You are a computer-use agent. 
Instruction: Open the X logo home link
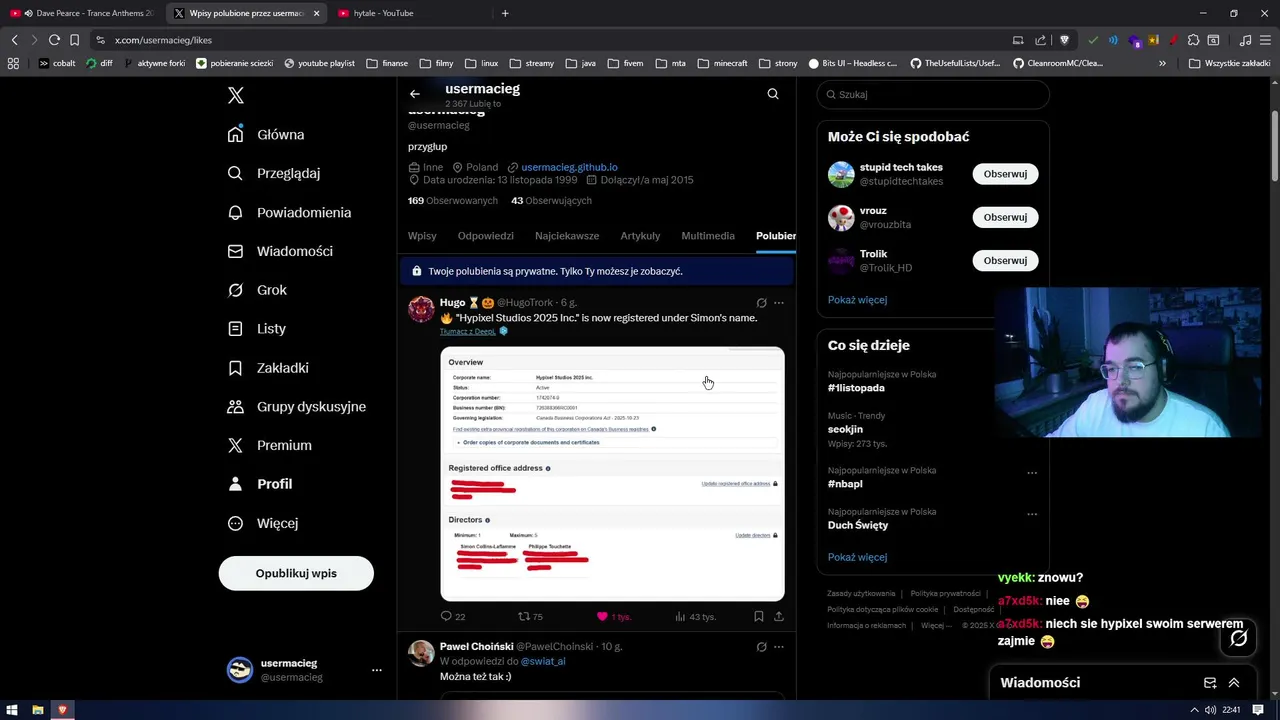coord(236,96)
